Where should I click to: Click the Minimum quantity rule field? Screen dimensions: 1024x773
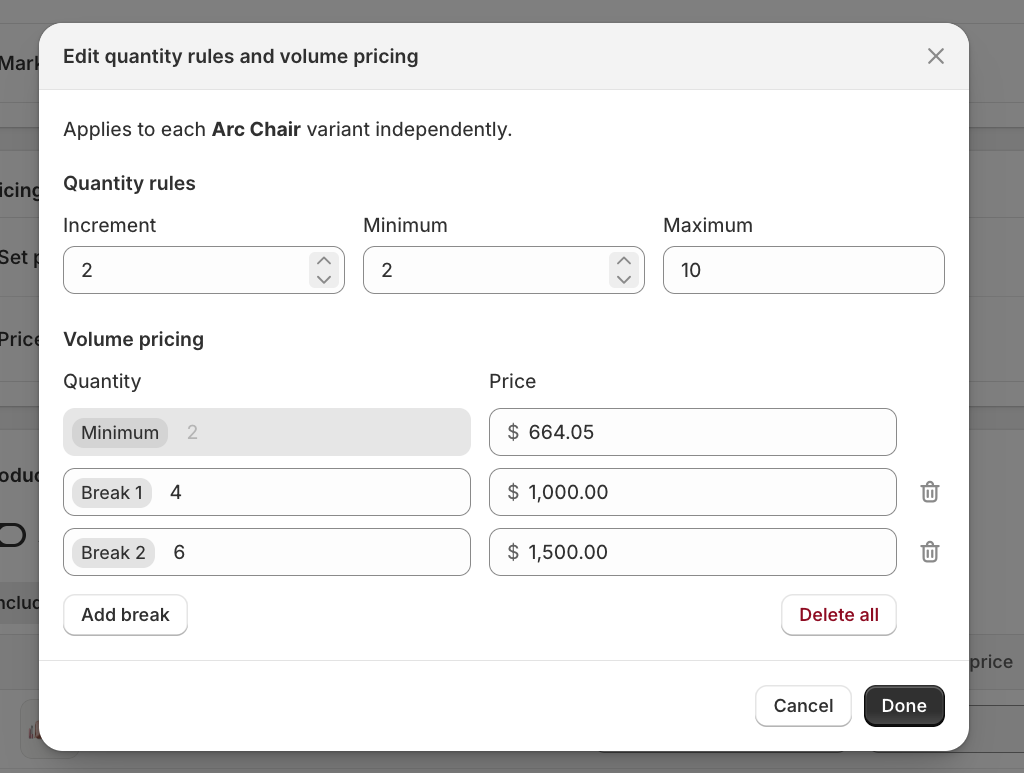(504, 270)
